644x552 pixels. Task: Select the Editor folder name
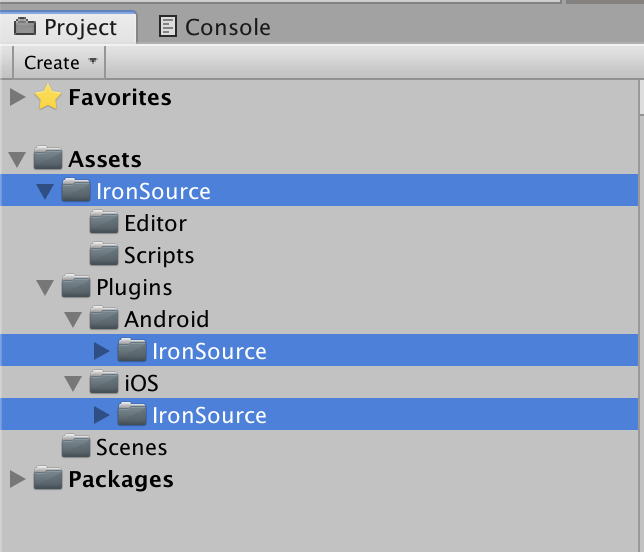click(x=156, y=223)
